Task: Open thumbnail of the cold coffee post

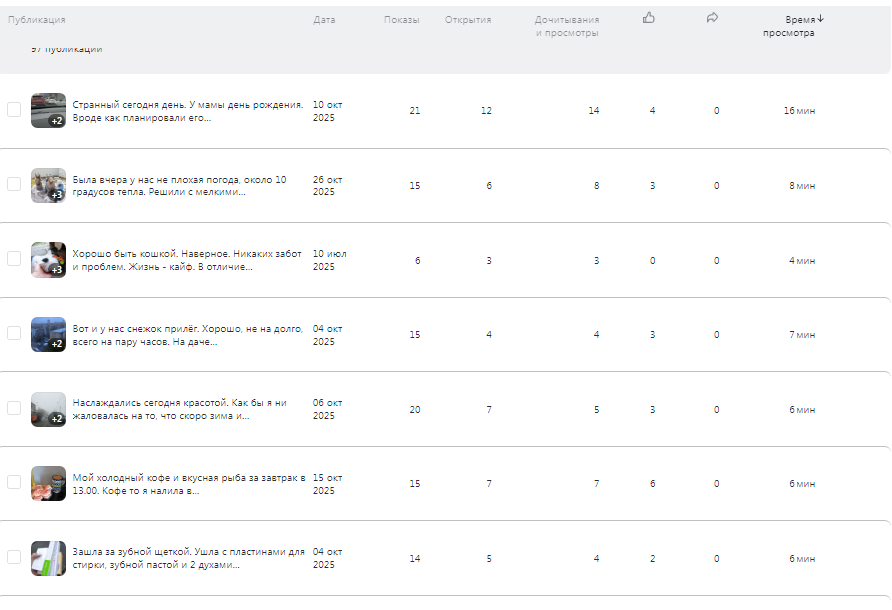Action: 48,484
